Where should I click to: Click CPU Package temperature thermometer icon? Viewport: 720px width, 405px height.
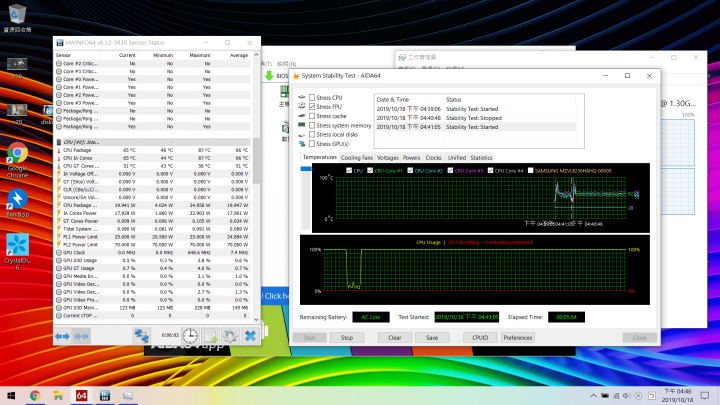[59, 150]
